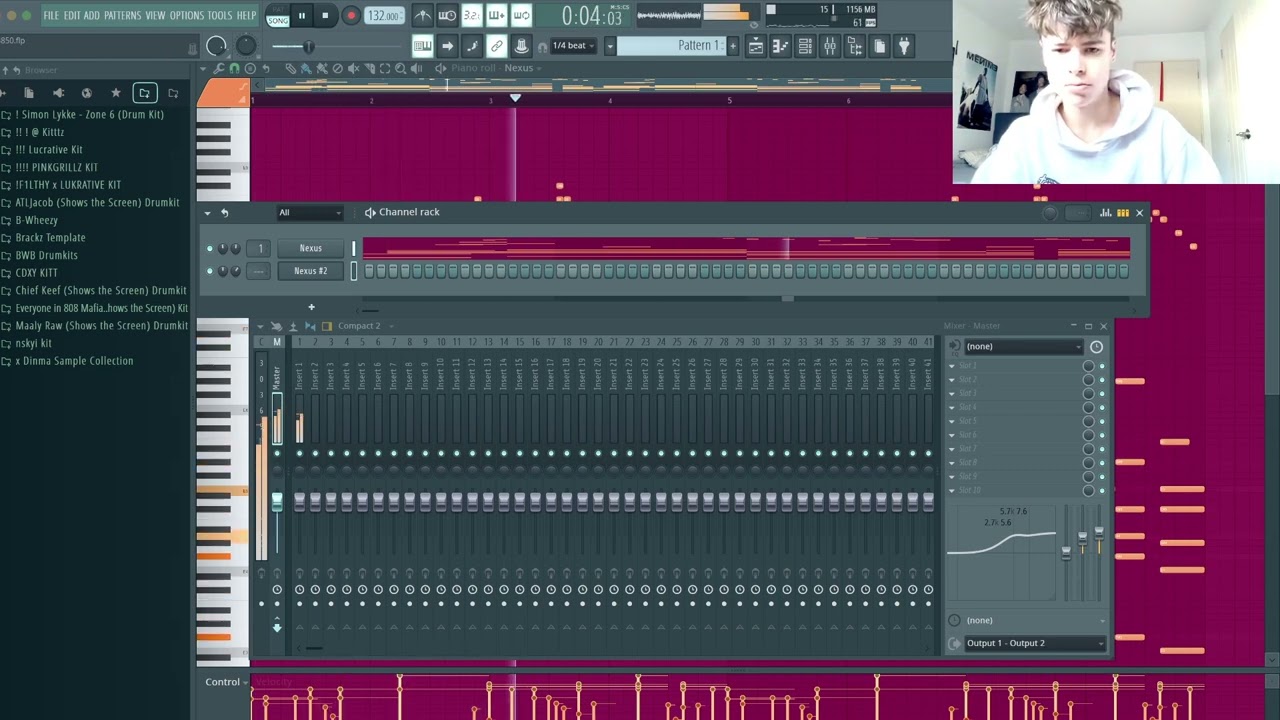Open the EDIT menu

tap(72, 15)
